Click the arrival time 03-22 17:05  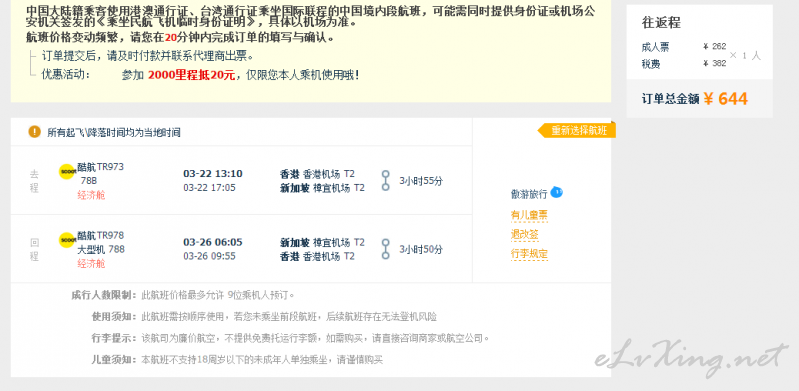[209, 188]
